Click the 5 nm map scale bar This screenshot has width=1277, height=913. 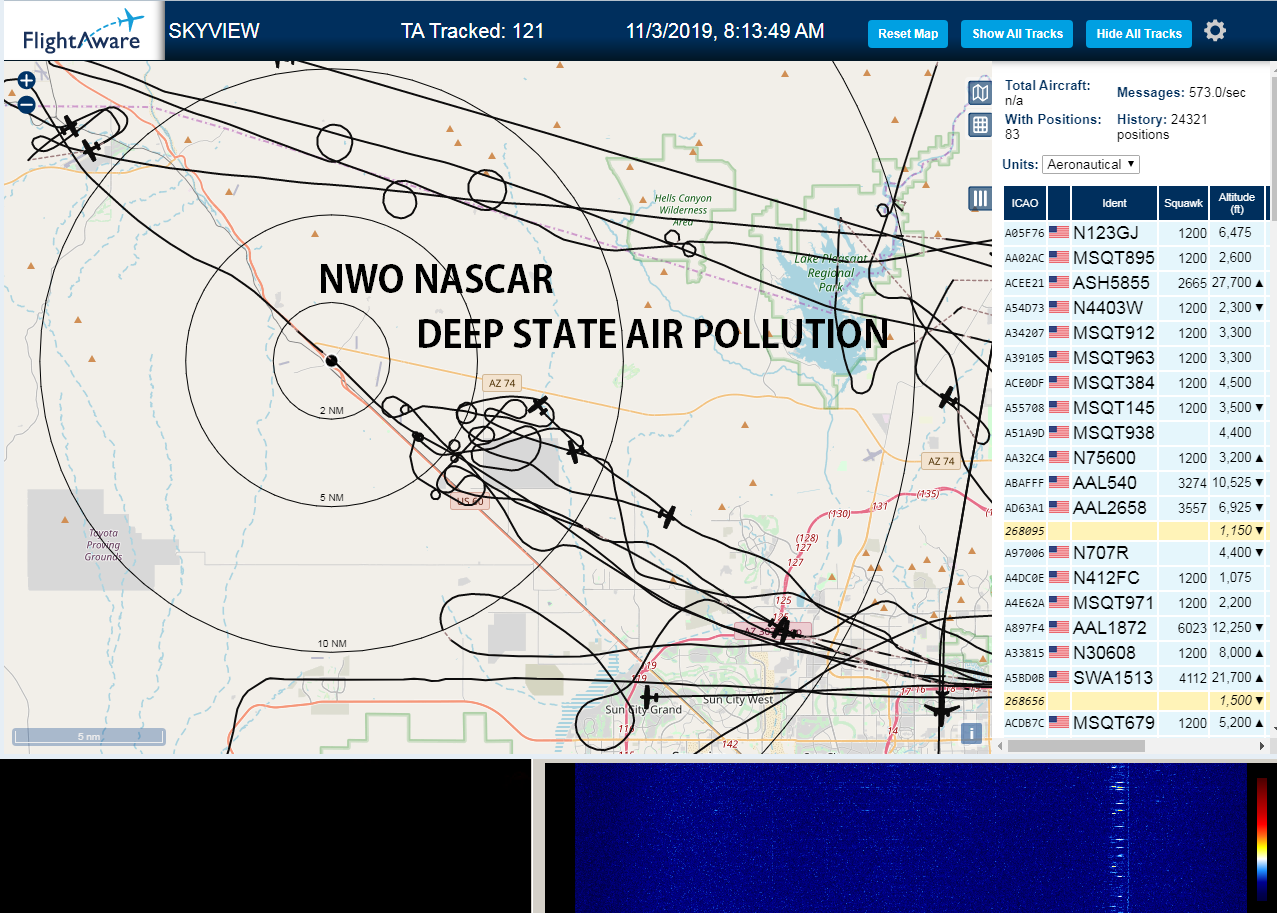tap(88, 736)
